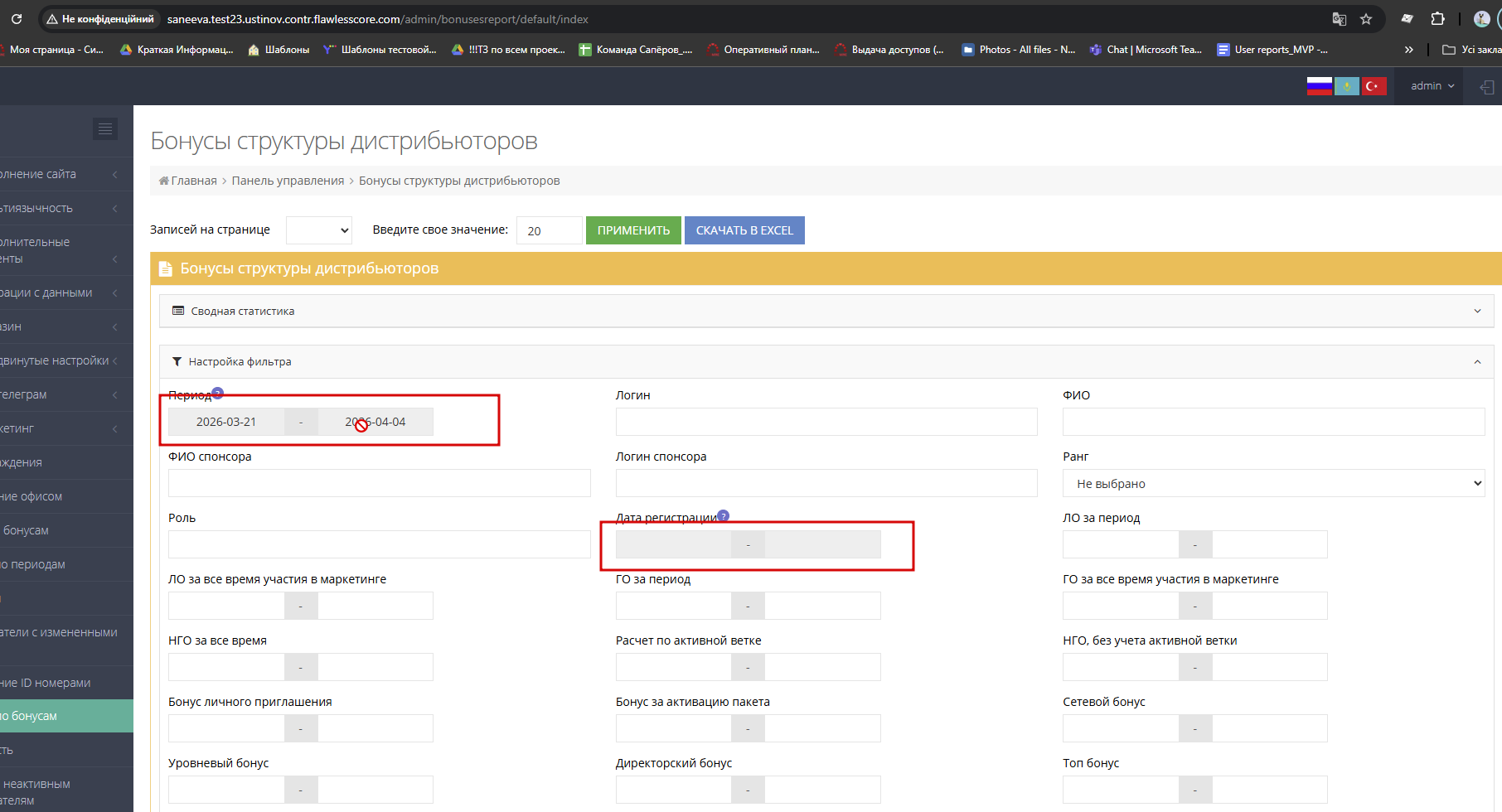Image resolution: width=1502 pixels, height=812 pixels.
Task: Switch language to Turkish flag
Action: point(1374,86)
